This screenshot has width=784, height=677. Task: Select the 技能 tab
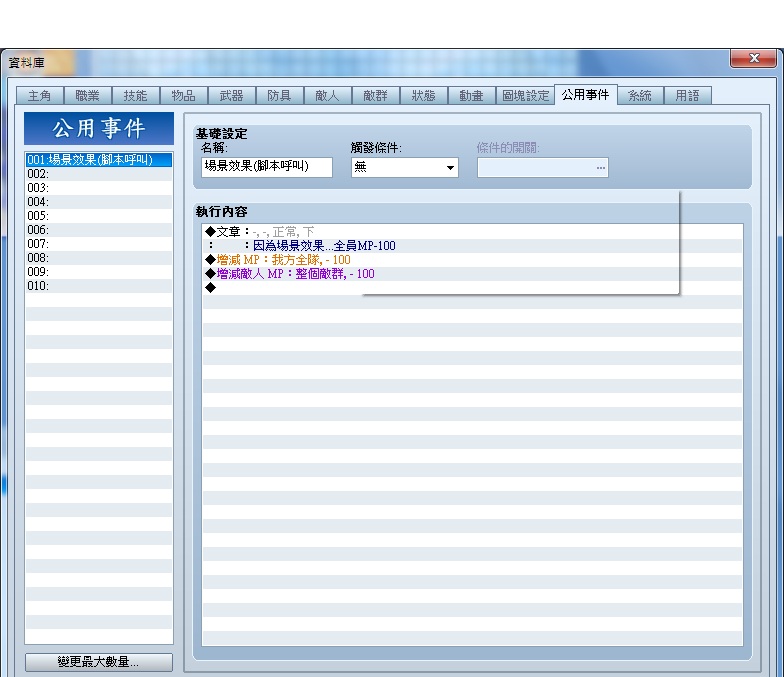136,95
